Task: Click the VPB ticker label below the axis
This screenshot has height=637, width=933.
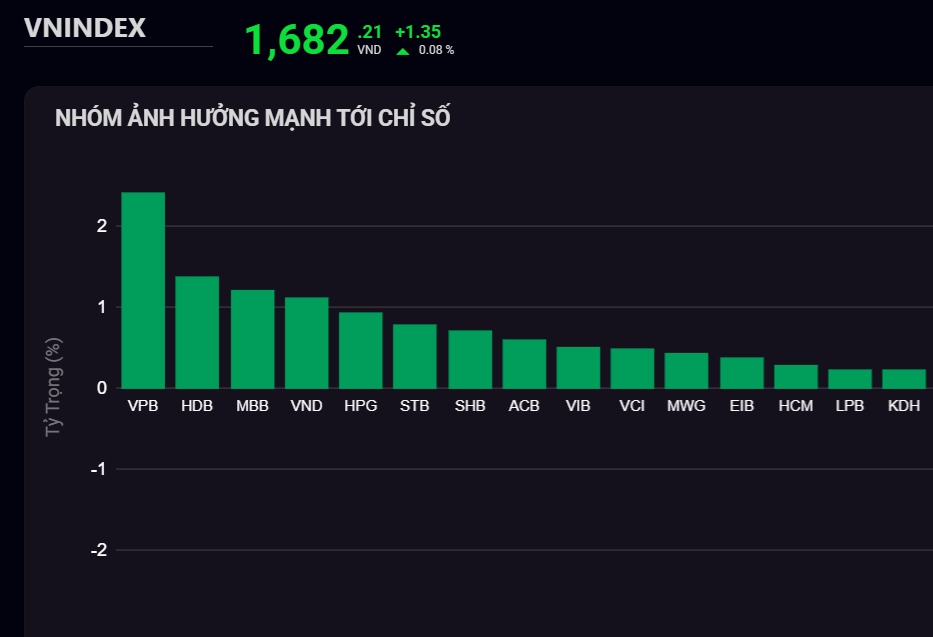Action: tap(143, 406)
